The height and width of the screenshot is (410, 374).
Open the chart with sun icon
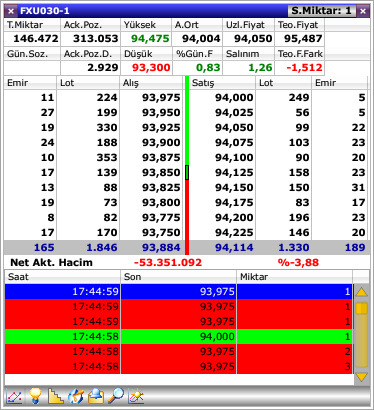[136, 396]
